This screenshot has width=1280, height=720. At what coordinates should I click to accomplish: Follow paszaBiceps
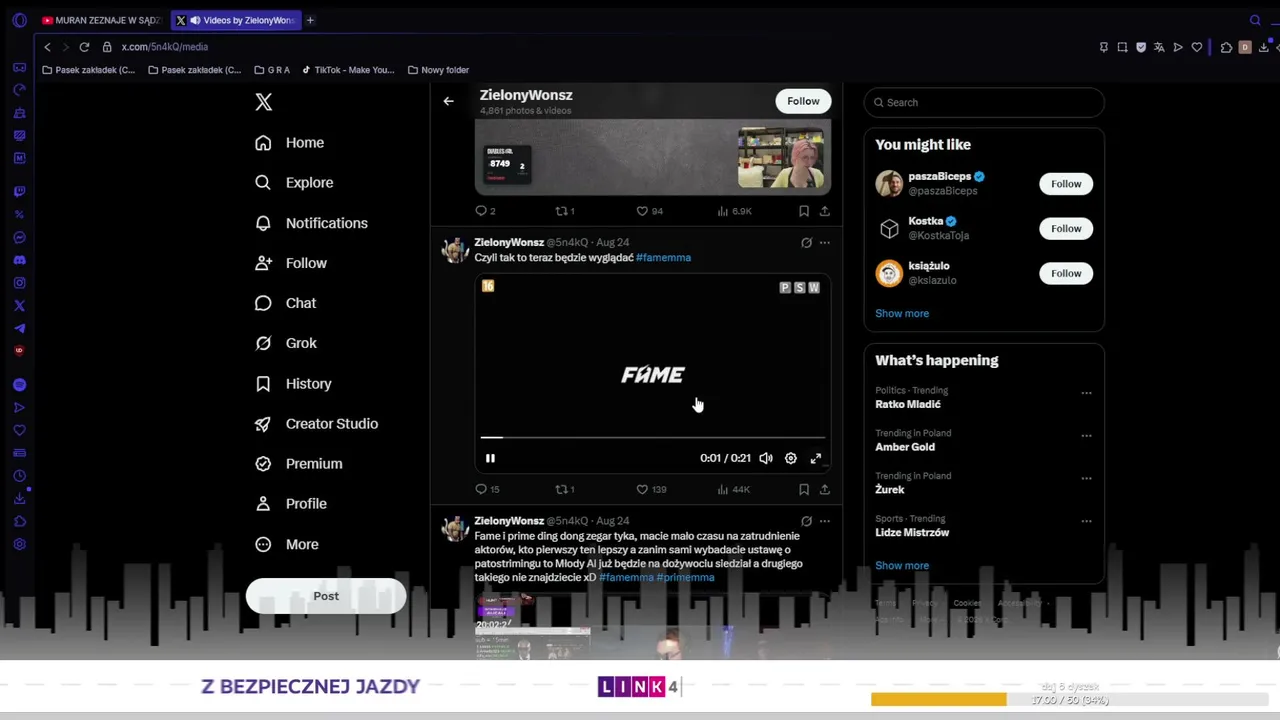[1066, 184]
